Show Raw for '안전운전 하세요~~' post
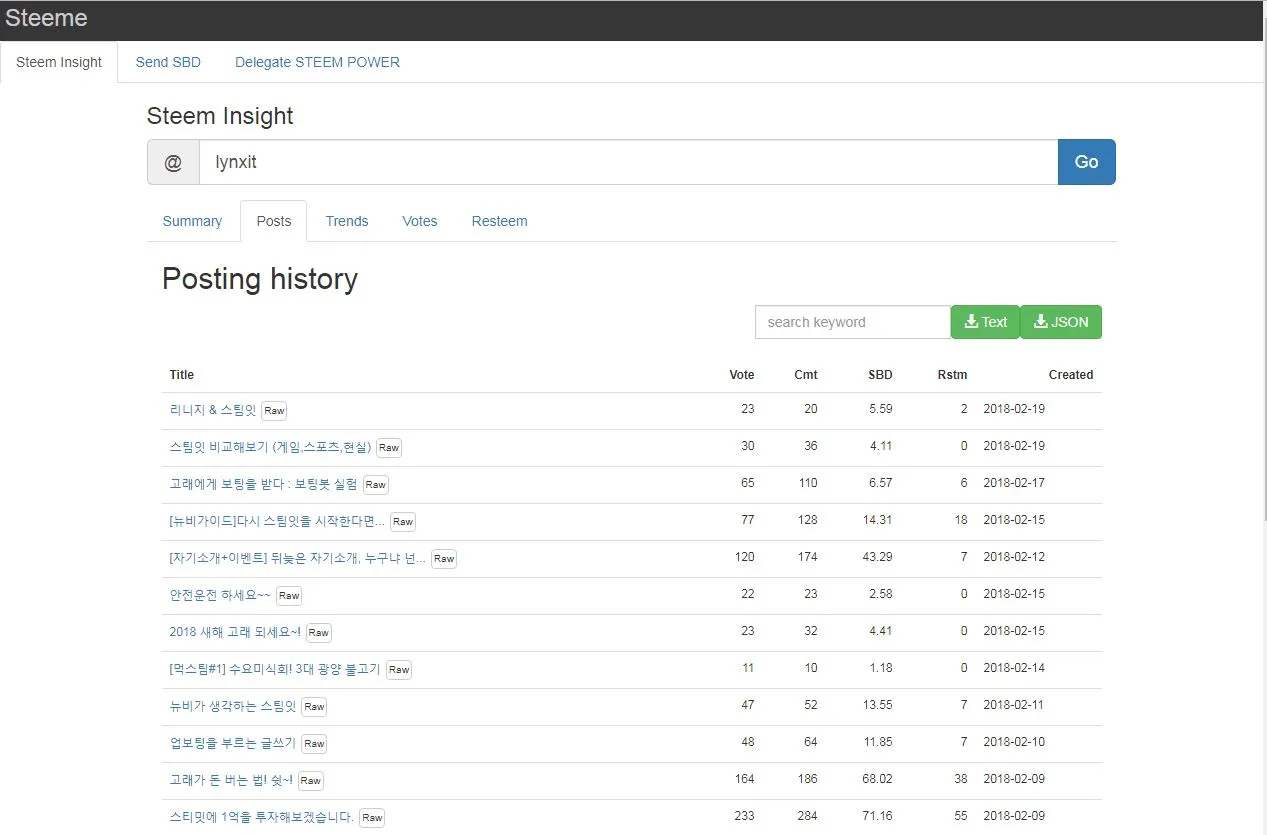The image size is (1267, 835). [x=289, y=596]
